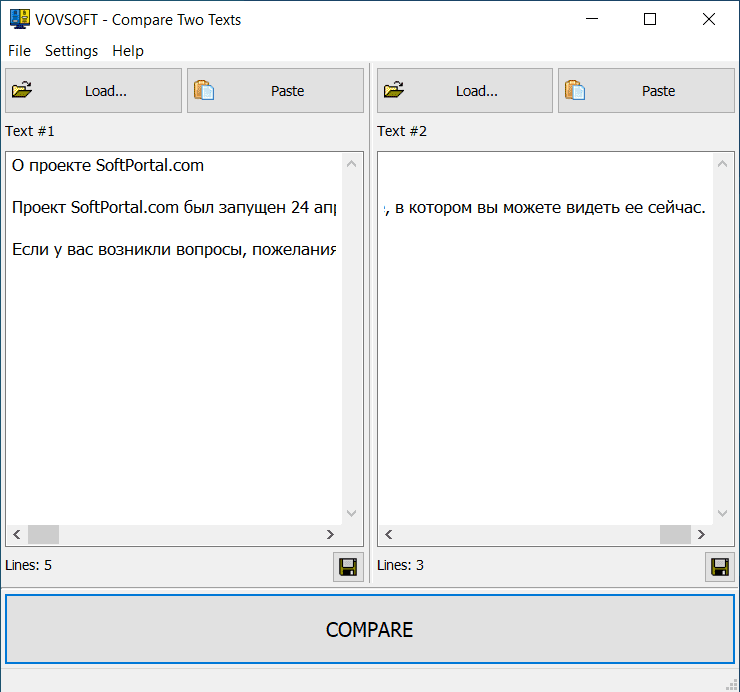Click Text #2 horizontal scroll right arrow
Viewport: 740px width, 692px height.
pos(702,534)
